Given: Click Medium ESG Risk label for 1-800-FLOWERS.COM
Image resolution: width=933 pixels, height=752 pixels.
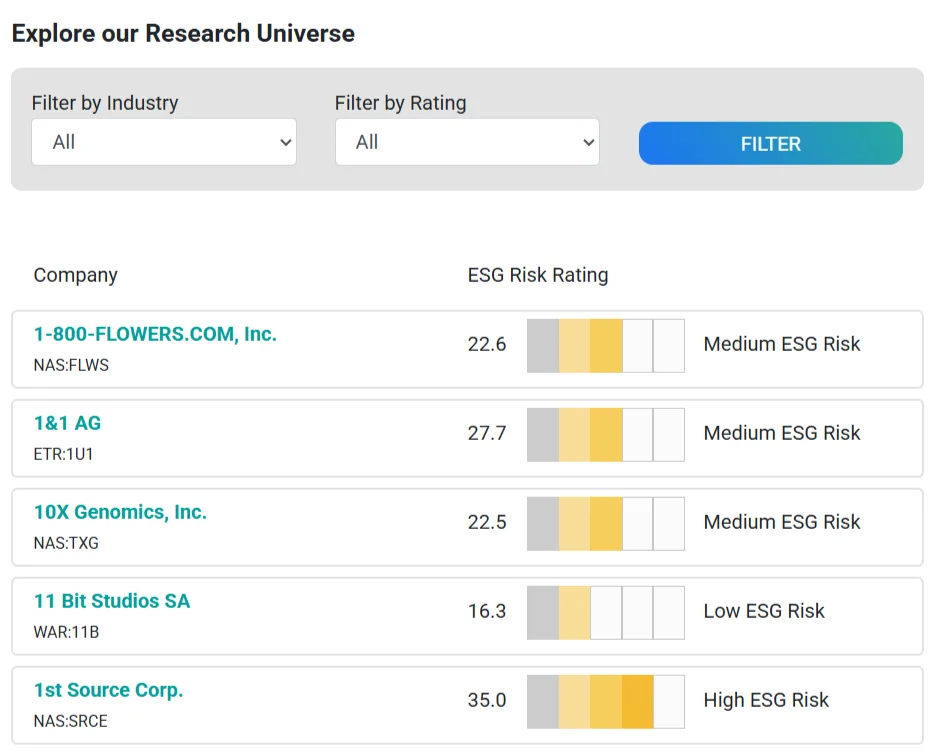Looking at the screenshot, I should click(782, 344).
